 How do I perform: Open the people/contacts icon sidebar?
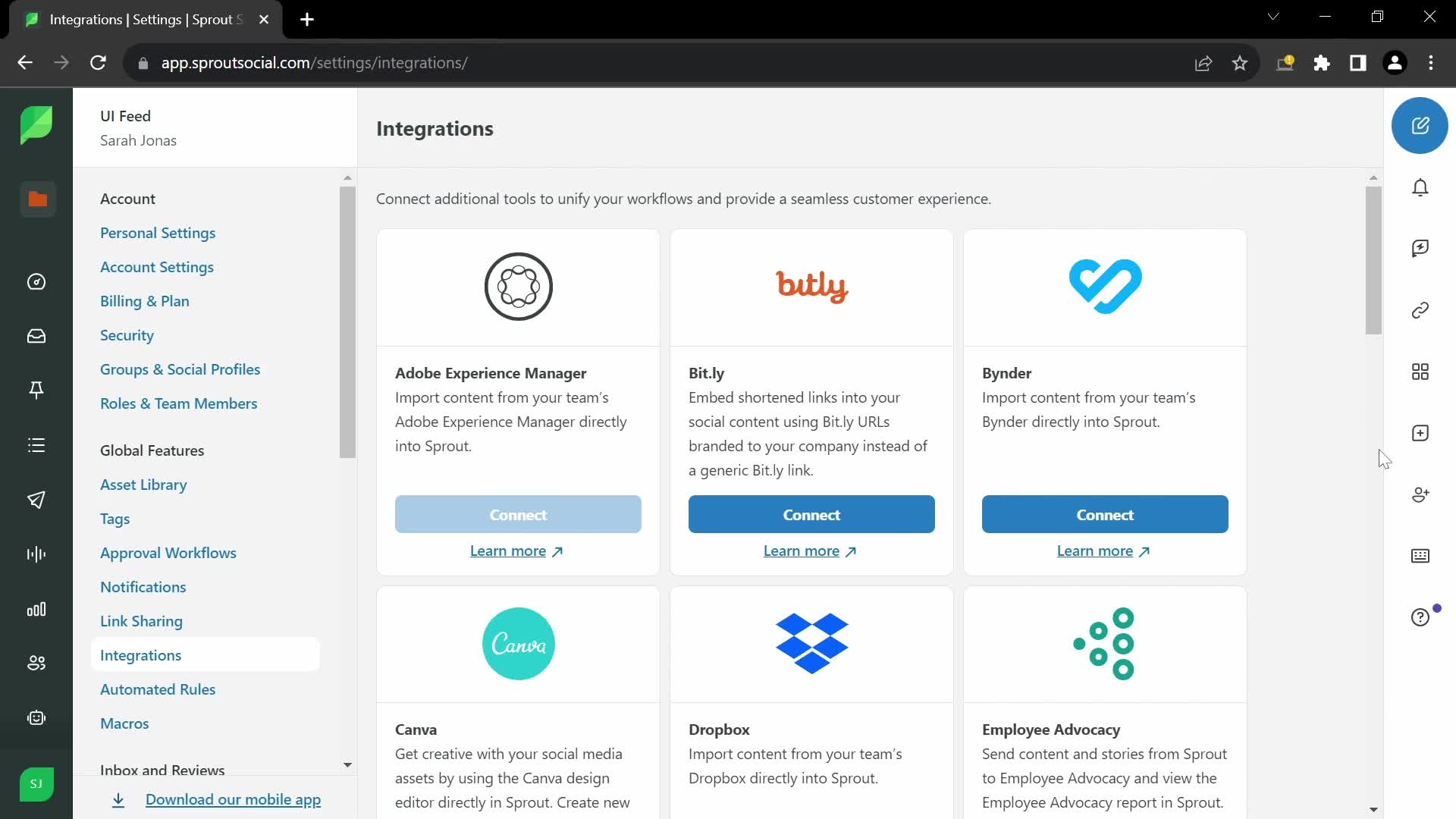pyautogui.click(x=36, y=663)
